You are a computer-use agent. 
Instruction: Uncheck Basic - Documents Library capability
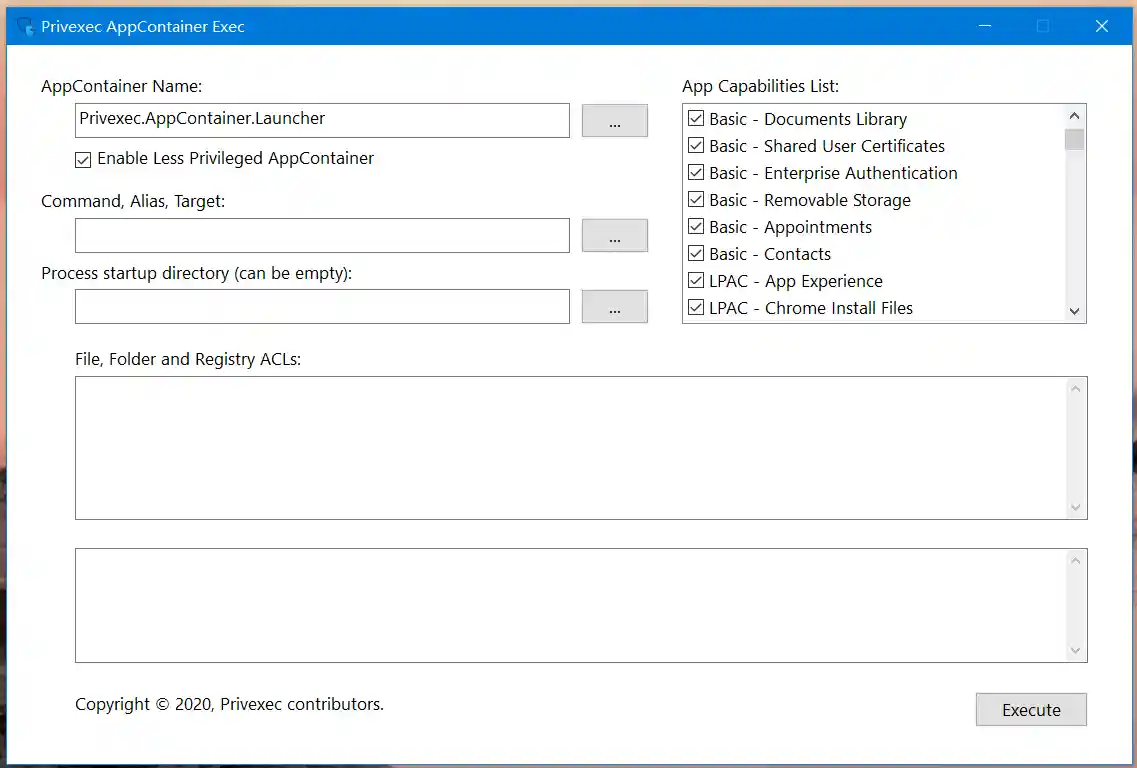coord(695,118)
